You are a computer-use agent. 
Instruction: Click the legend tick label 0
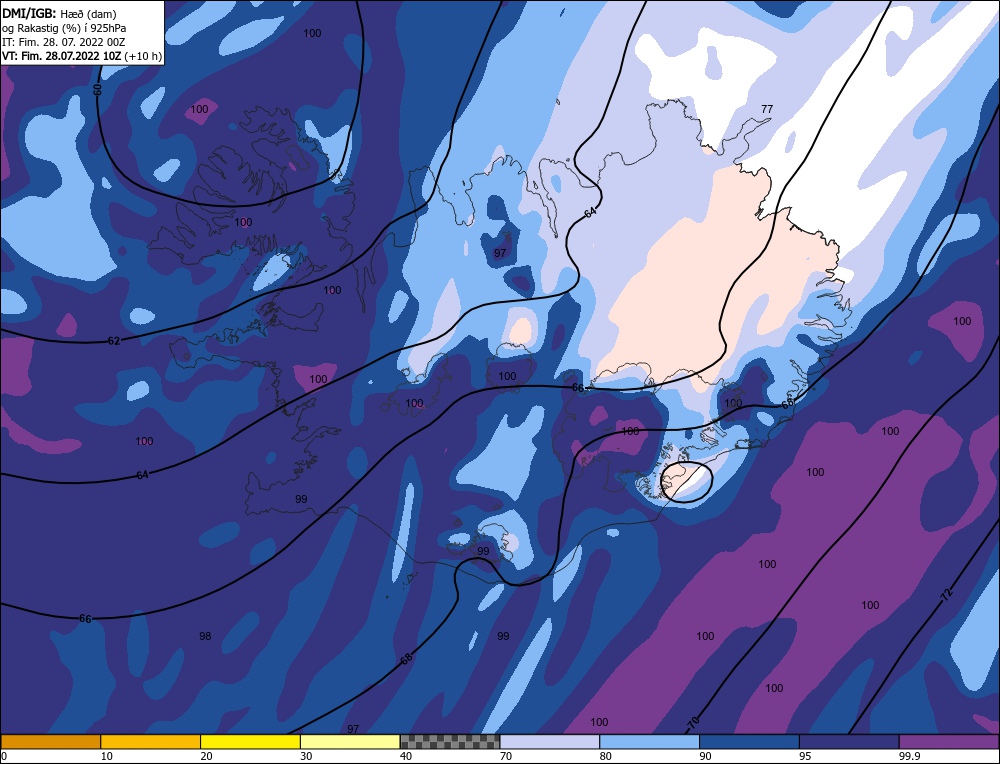coord(4,756)
